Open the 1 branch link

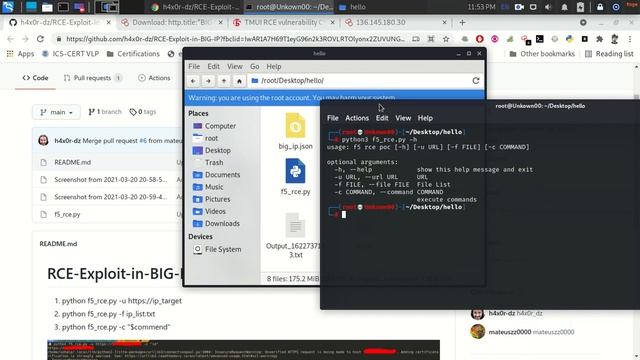click(105, 112)
